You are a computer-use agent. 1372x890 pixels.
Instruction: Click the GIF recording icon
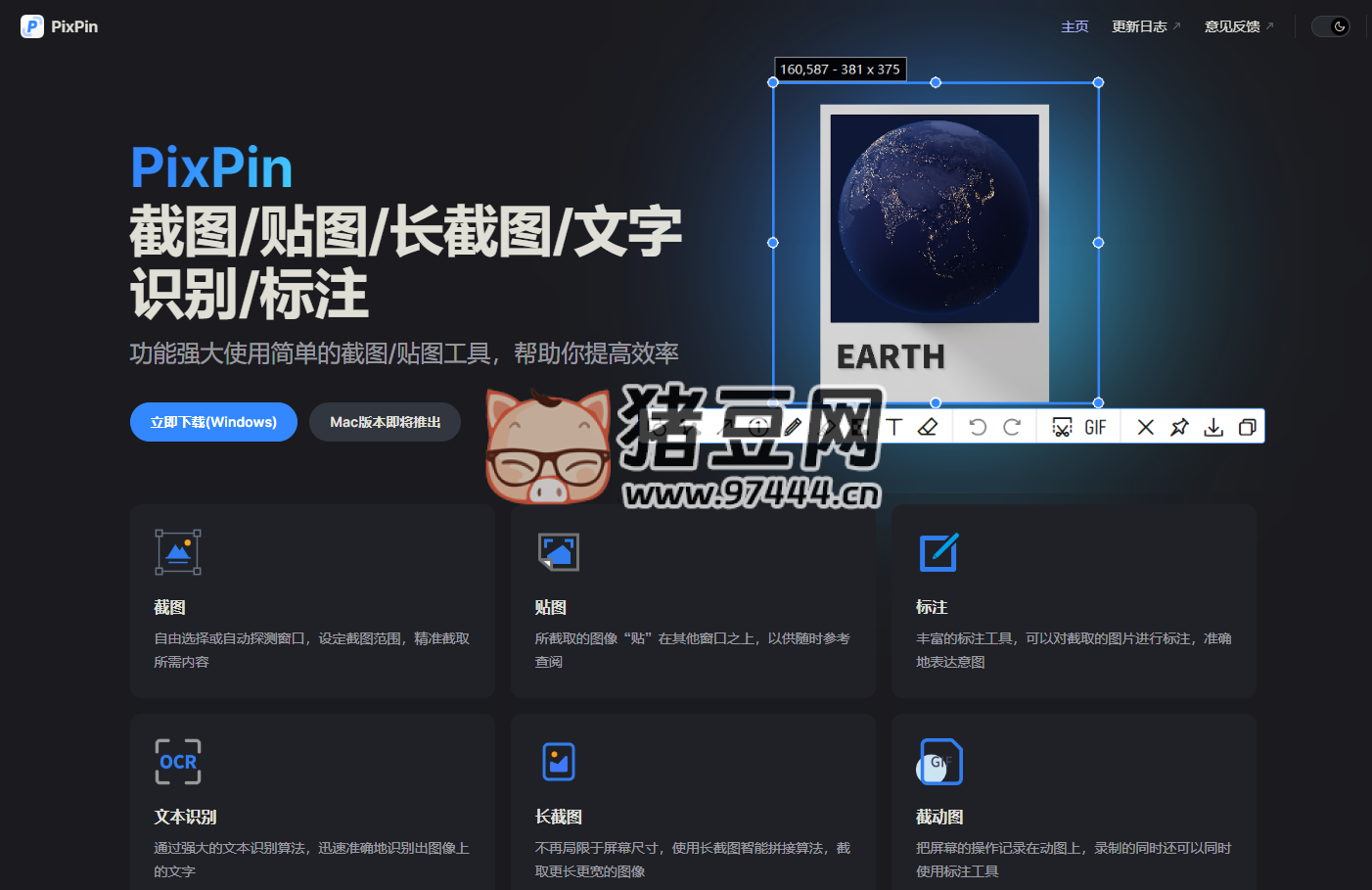click(1095, 427)
